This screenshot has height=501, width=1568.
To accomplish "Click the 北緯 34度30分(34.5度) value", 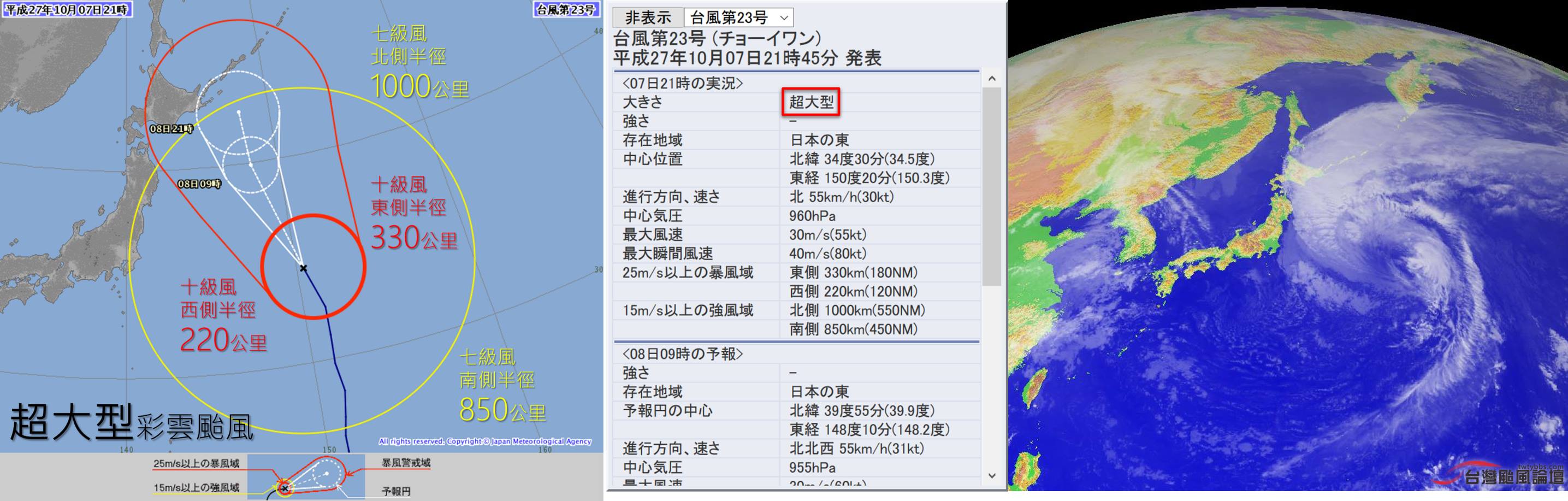I will pyautogui.click(x=862, y=159).
